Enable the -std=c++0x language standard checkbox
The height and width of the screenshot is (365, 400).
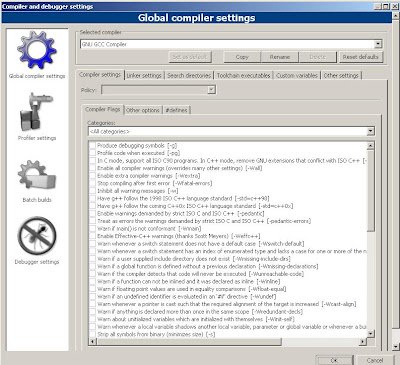pyautogui.click(x=92, y=206)
